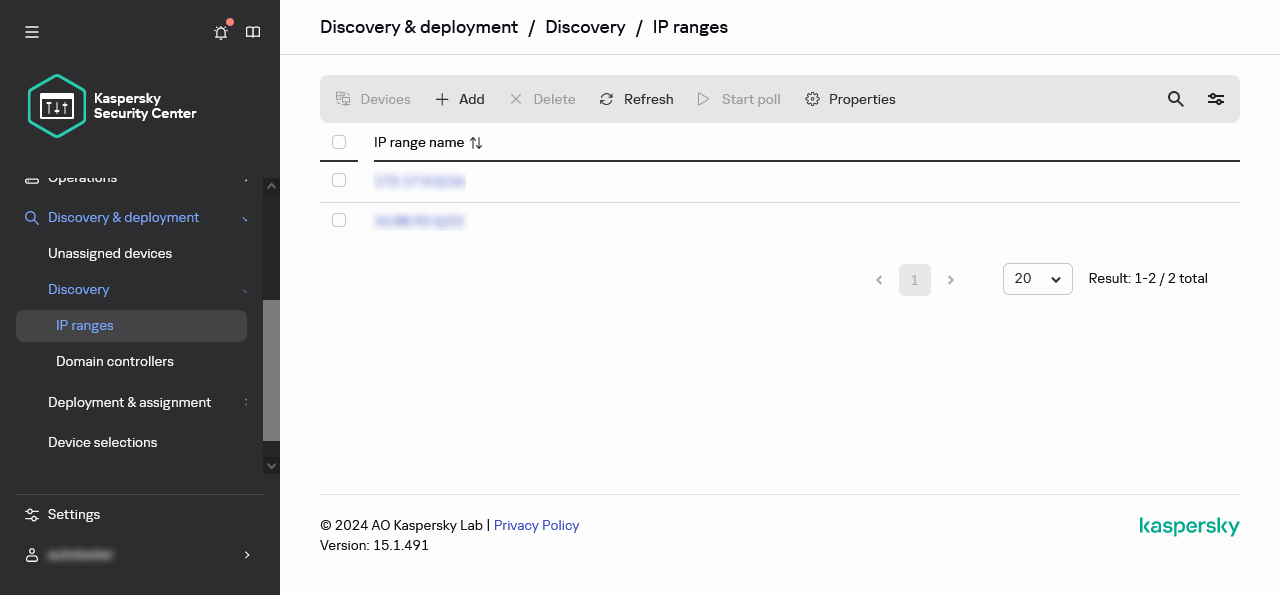
Task: Click the Kaspersky footer logo
Action: [x=1189, y=527]
